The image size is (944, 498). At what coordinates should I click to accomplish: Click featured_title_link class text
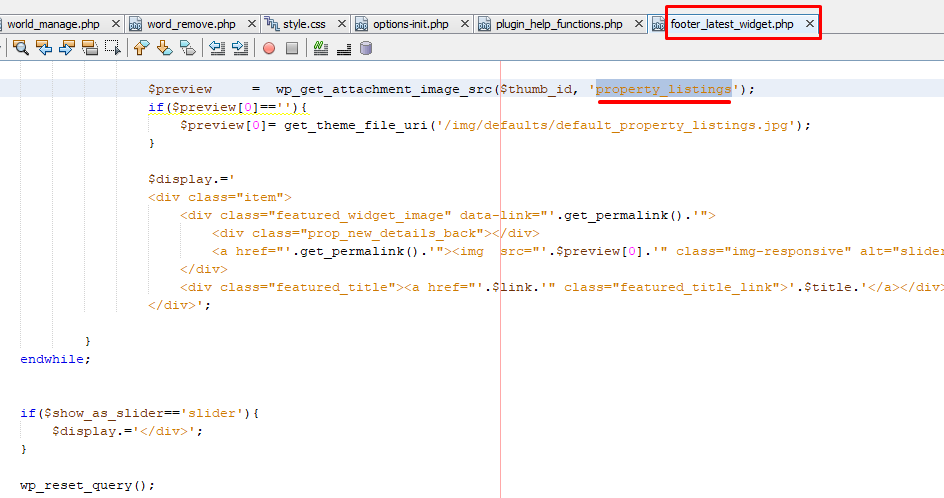pos(695,287)
